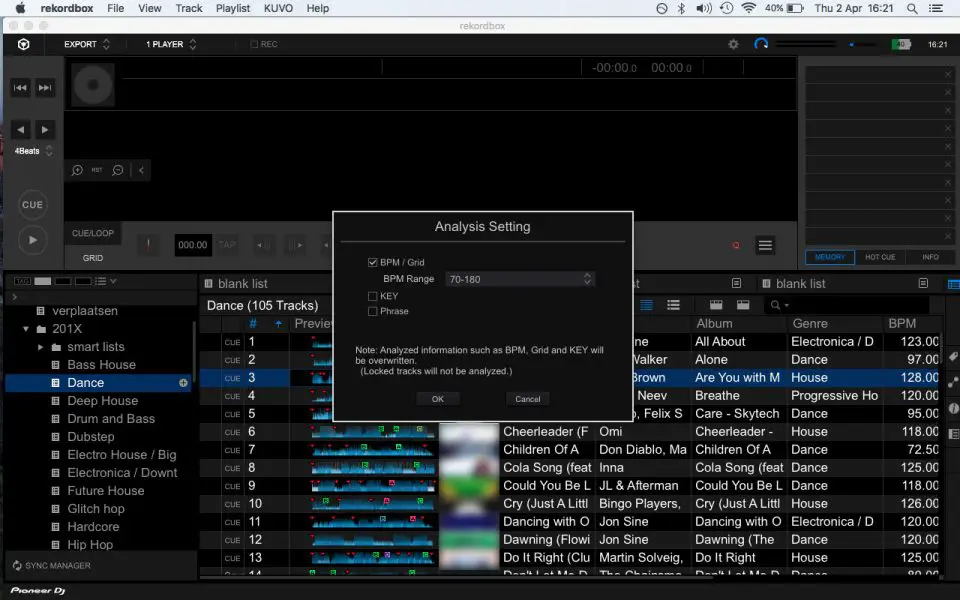Image resolution: width=960 pixels, height=600 pixels.
Task: Confirm analysis with OK button
Action: coord(438,399)
